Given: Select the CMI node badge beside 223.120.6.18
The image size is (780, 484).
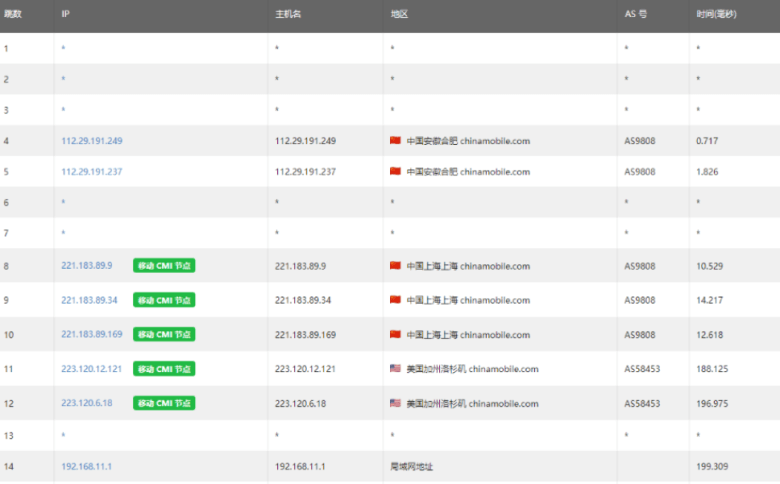Looking at the screenshot, I should click(x=164, y=403).
